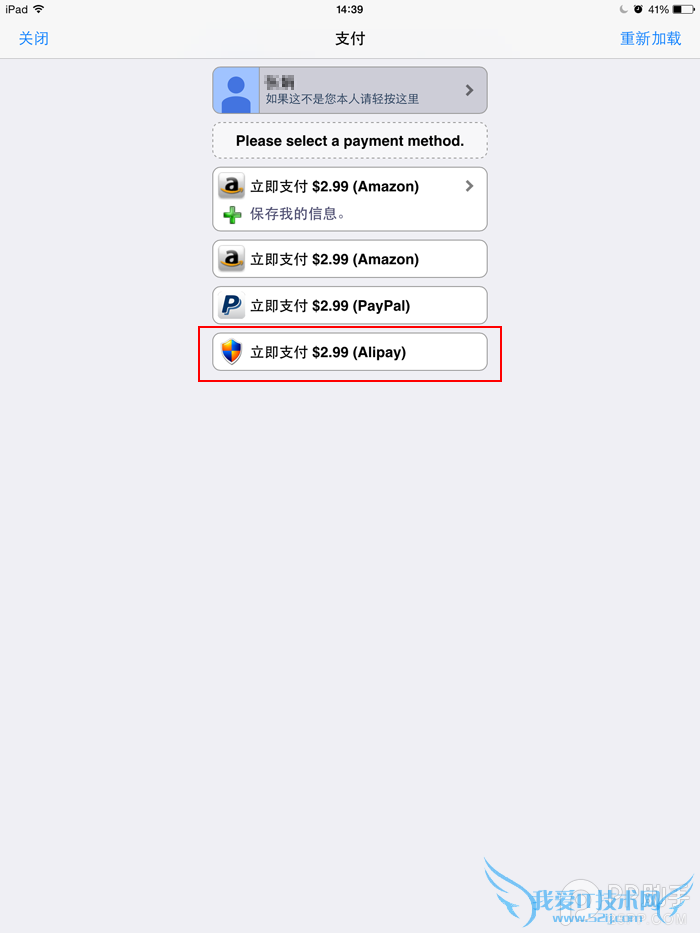This screenshot has height=933, width=700.
Task: Tap 关闭 to close payment sheet
Action: pyautogui.click(x=34, y=39)
